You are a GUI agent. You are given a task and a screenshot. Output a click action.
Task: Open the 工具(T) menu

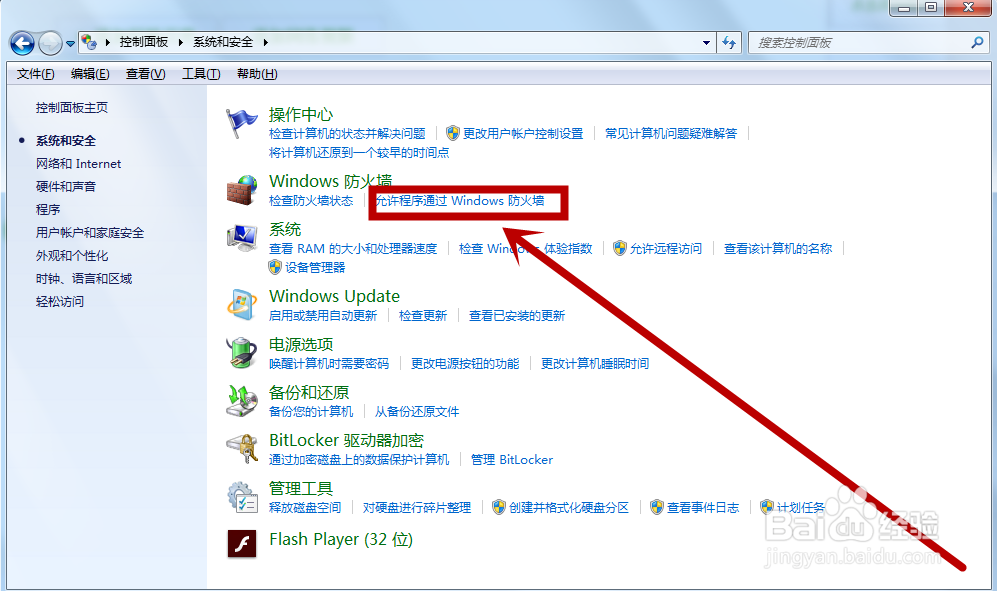pos(201,74)
